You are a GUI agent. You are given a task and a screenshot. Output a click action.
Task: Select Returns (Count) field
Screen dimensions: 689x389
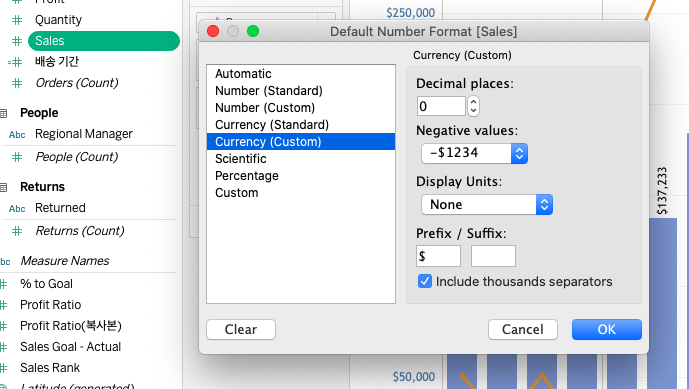pyautogui.click(x=80, y=231)
